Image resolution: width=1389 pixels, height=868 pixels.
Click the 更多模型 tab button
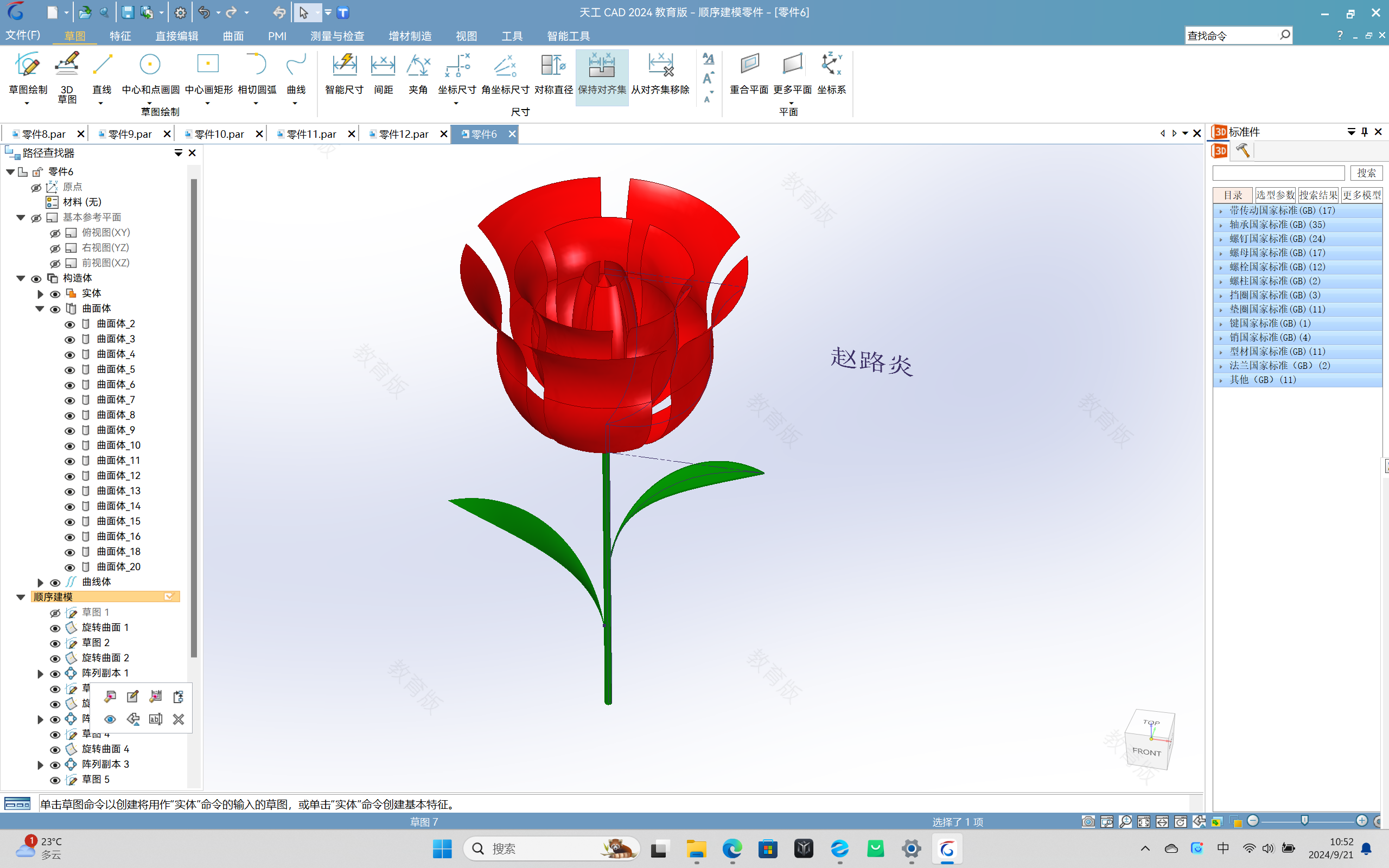(1361, 195)
